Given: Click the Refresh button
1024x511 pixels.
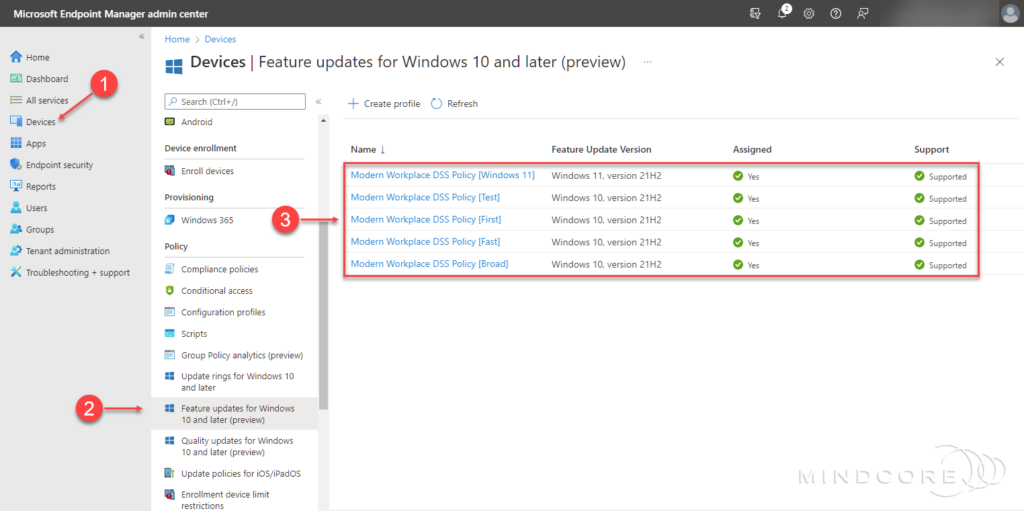Looking at the screenshot, I should tap(455, 103).
